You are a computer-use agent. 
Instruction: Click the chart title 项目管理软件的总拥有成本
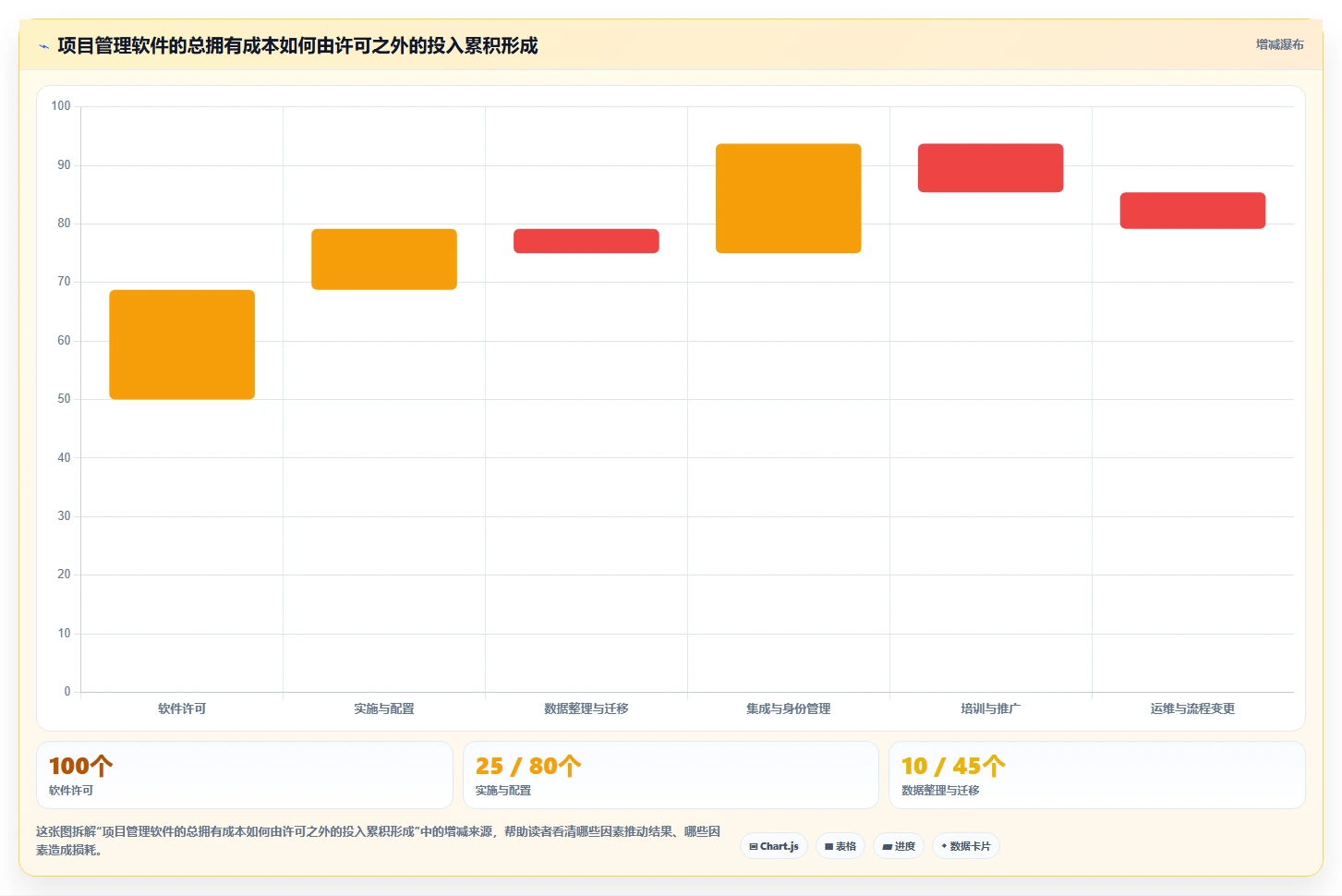coord(297,45)
